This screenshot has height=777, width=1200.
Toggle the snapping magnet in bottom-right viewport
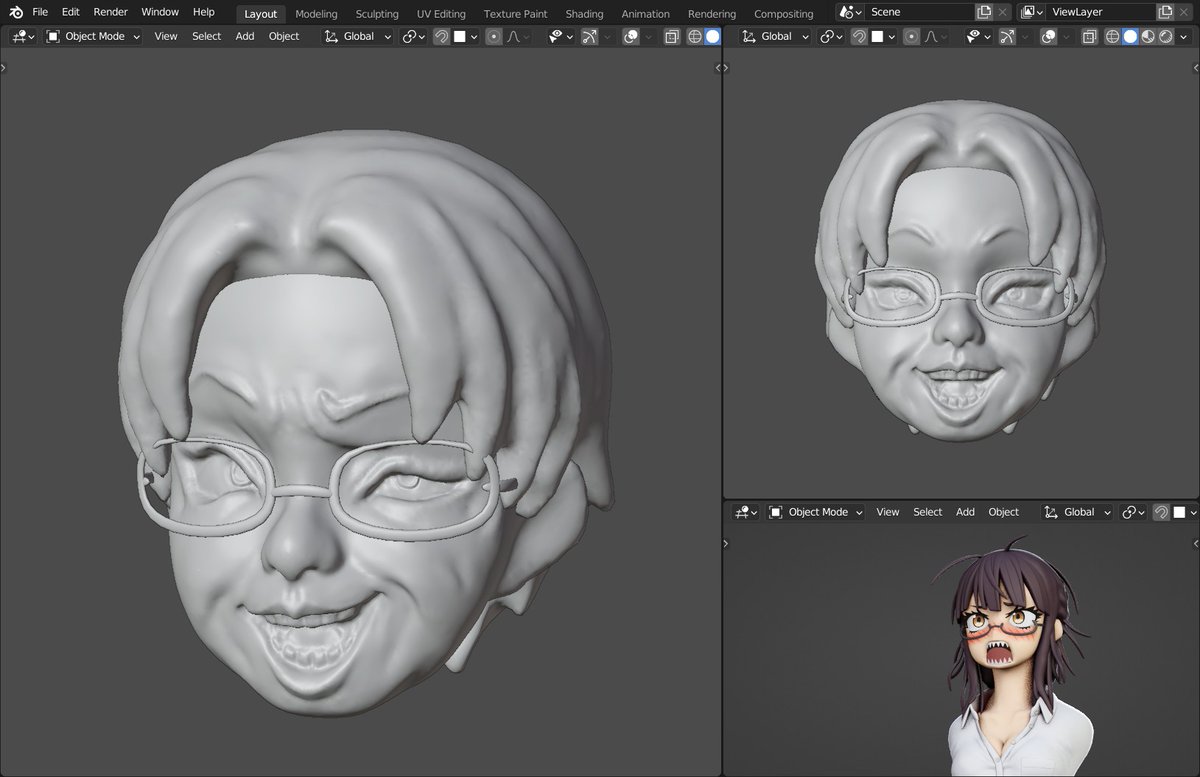click(1161, 512)
